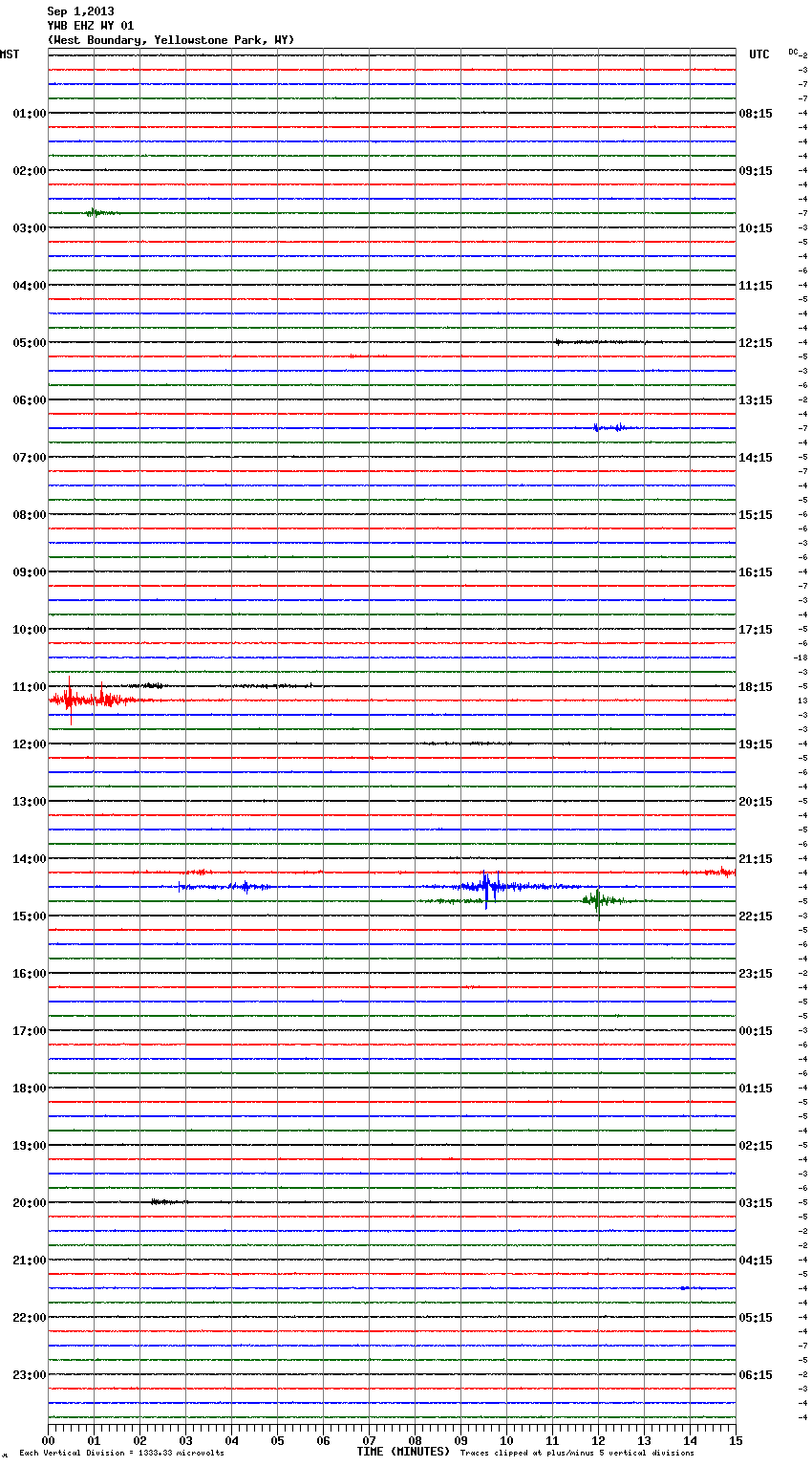Select the 02:00 MST row label
The height and width of the screenshot is (1466, 812).
[x=29, y=171]
